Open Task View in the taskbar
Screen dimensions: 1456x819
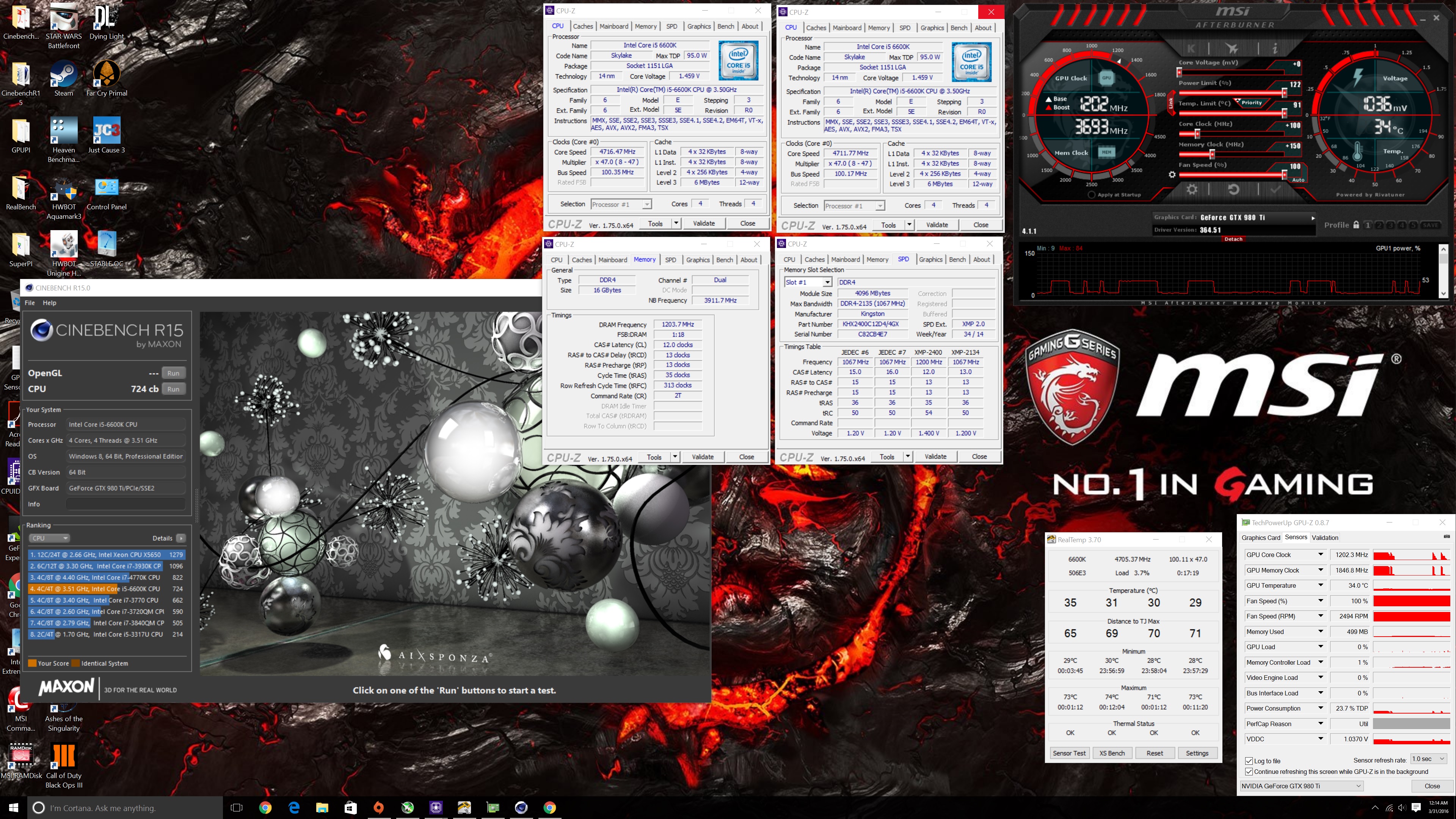[x=237, y=808]
